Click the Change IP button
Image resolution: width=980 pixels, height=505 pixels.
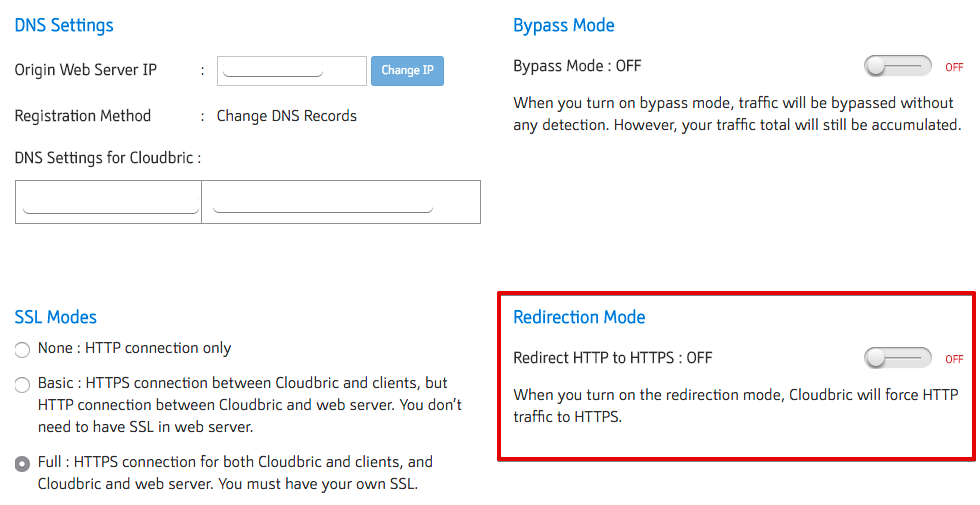click(x=407, y=71)
